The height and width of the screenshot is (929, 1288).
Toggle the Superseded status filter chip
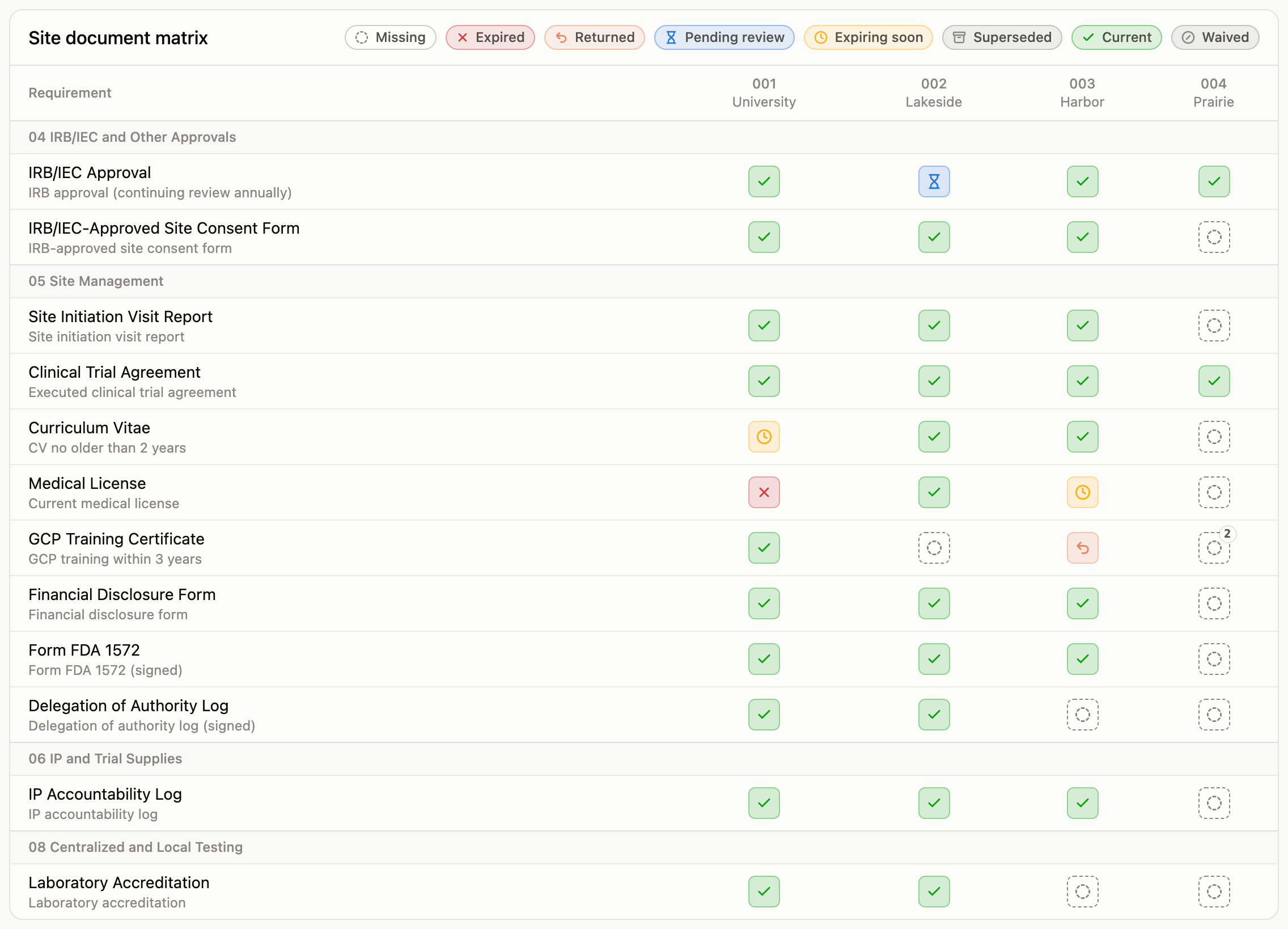pyautogui.click(x=1002, y=37)
